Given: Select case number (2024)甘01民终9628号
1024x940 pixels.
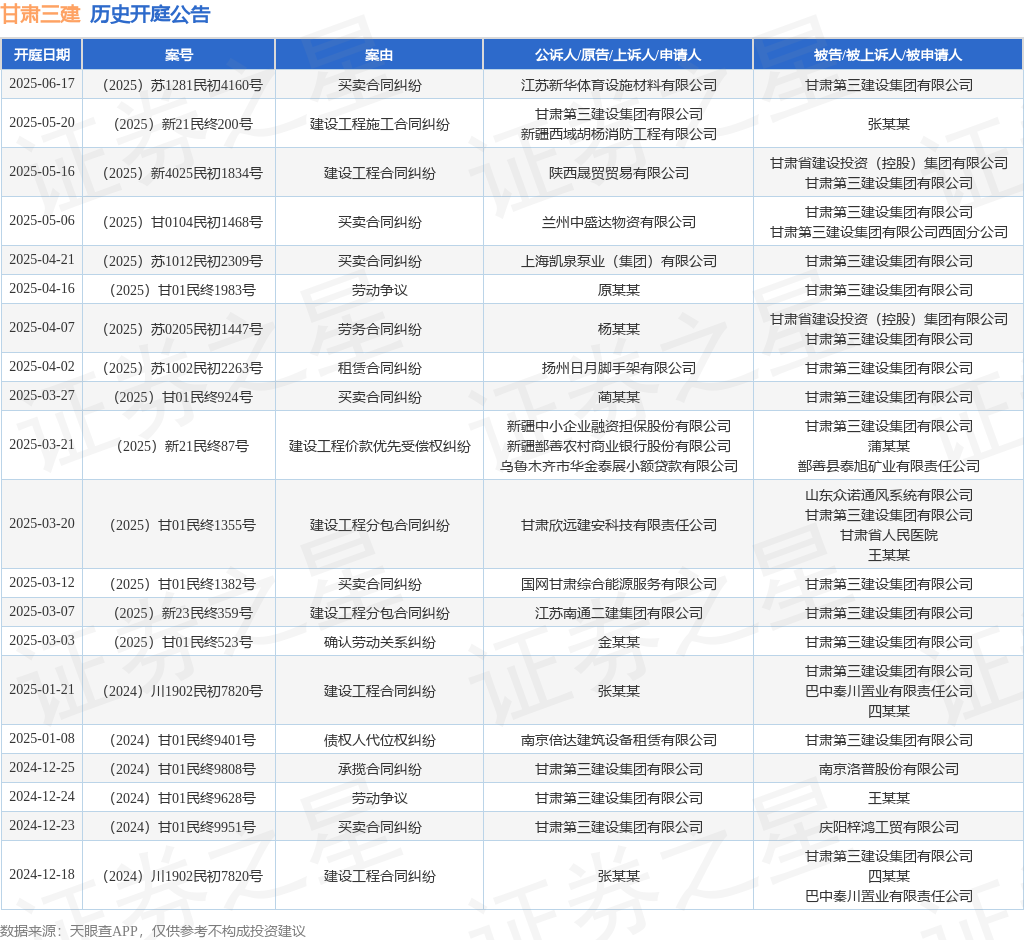Looking at the screenshot, I should click(183, 798).
